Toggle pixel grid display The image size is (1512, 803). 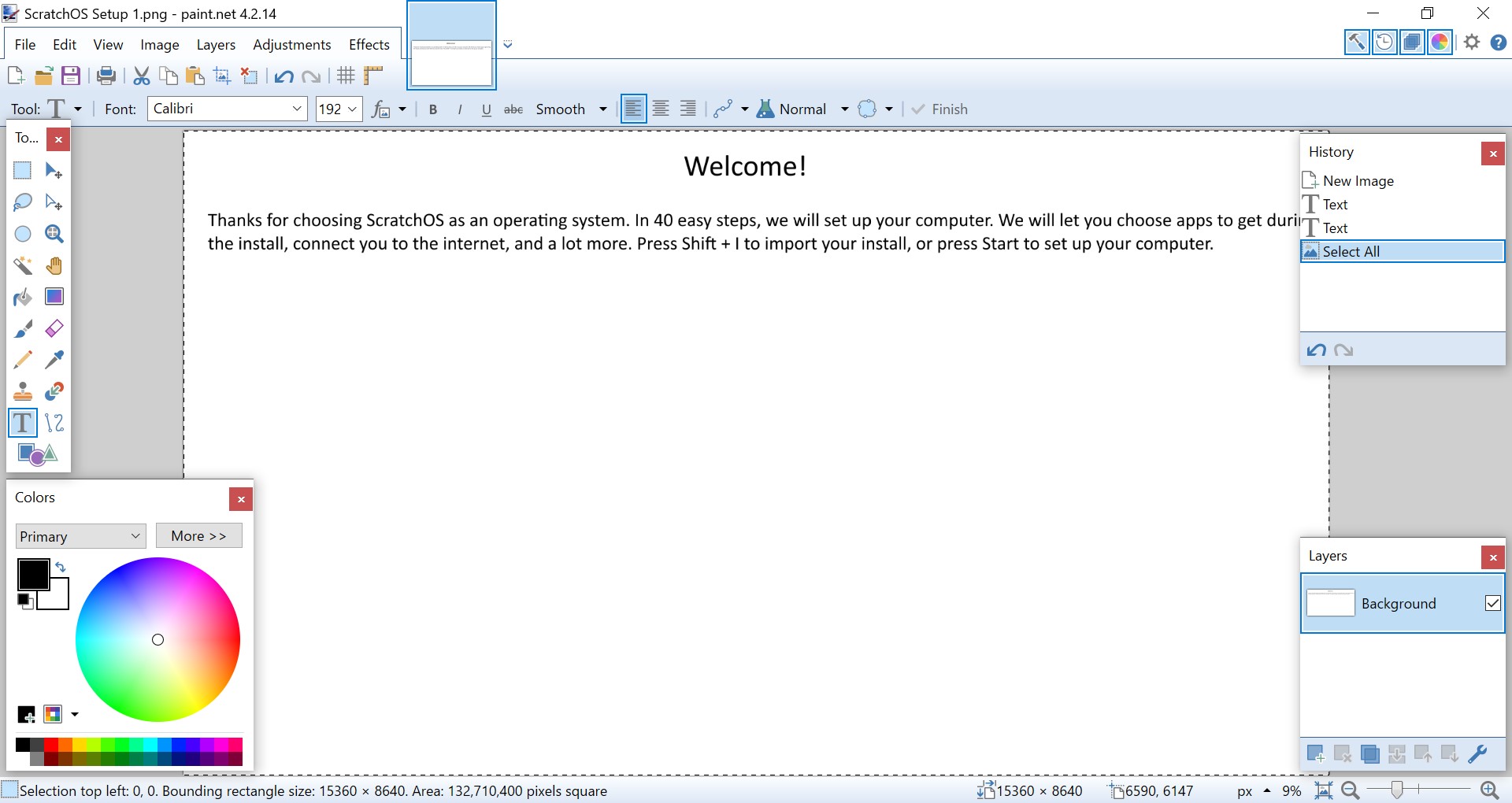coord(346,76)
